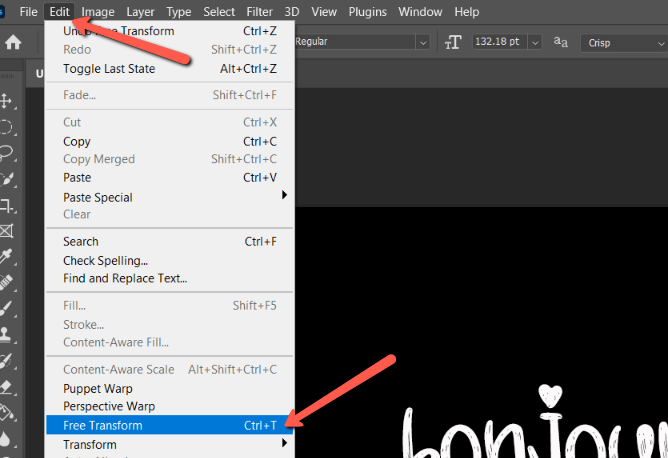Screen dimensions: 668x458
Task: Select the Clone Stamp tool
Action: pyautogui.click(x=5, y=334)
